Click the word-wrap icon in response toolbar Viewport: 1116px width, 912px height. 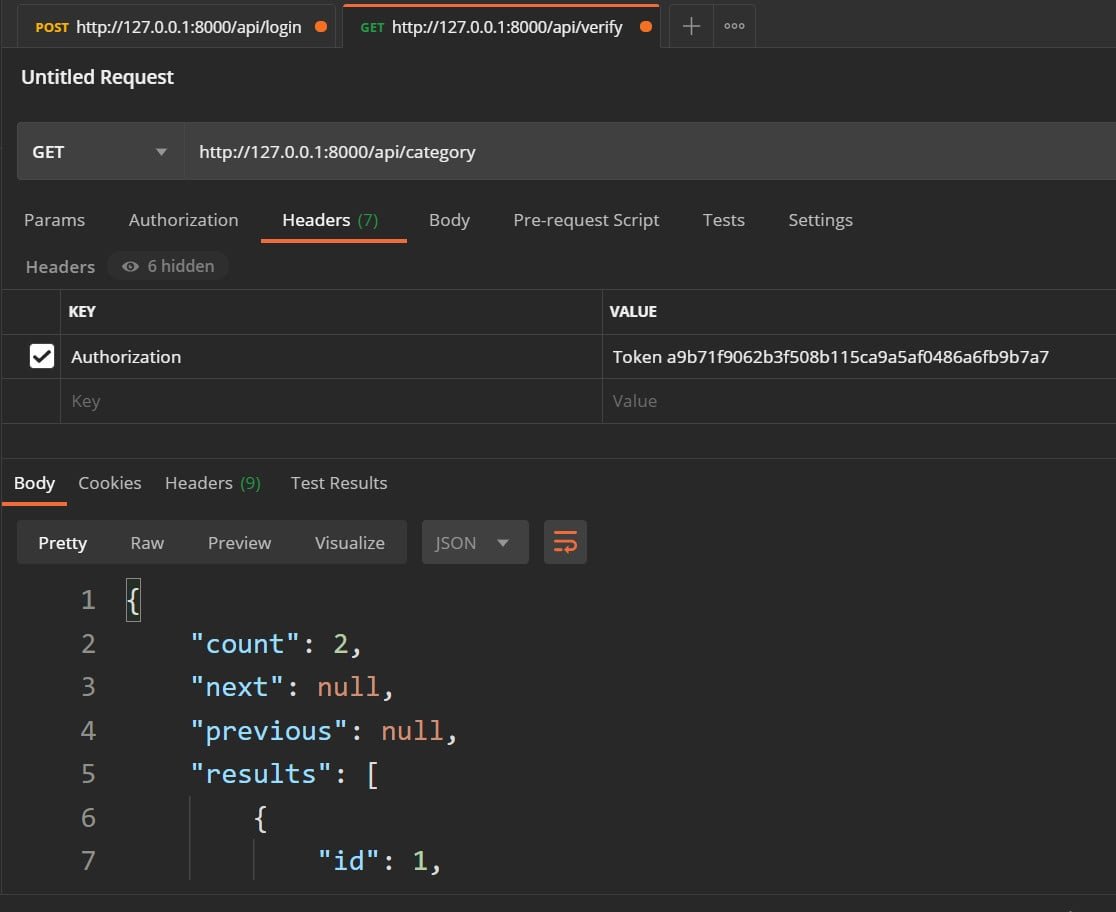(565, 543)
